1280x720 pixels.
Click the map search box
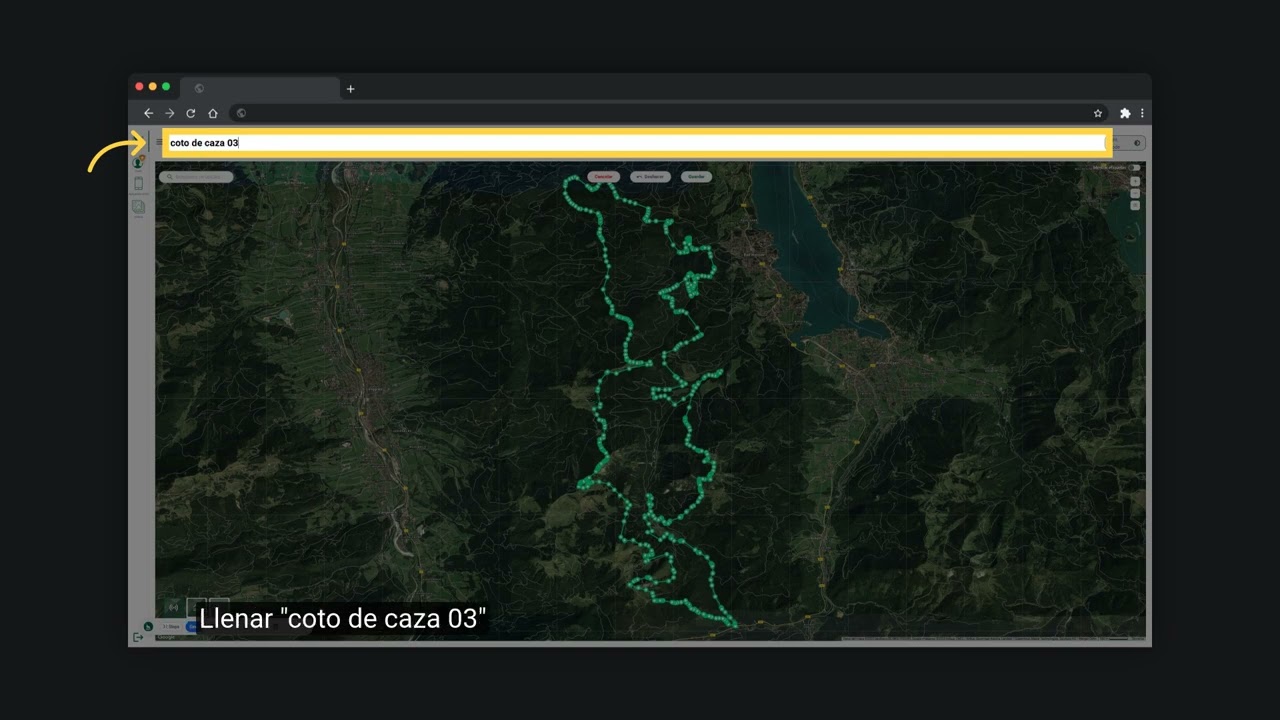(x=196, y=177)
